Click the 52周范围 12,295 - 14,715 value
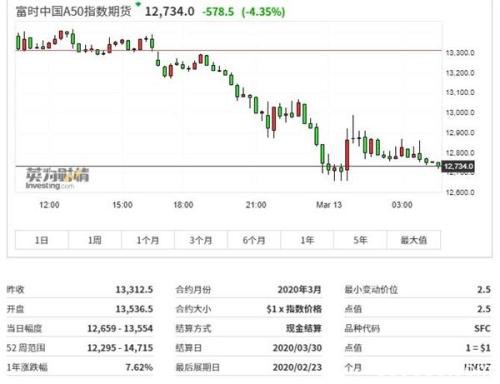 [120, 348]
